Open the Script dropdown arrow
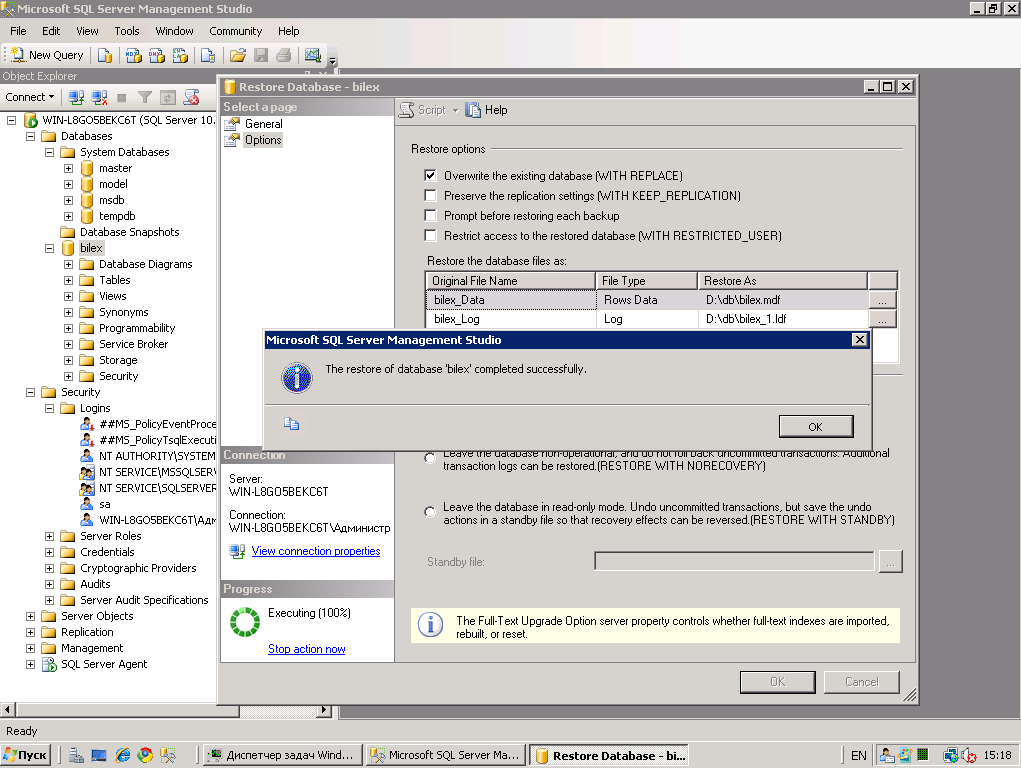 click(455, 110)
